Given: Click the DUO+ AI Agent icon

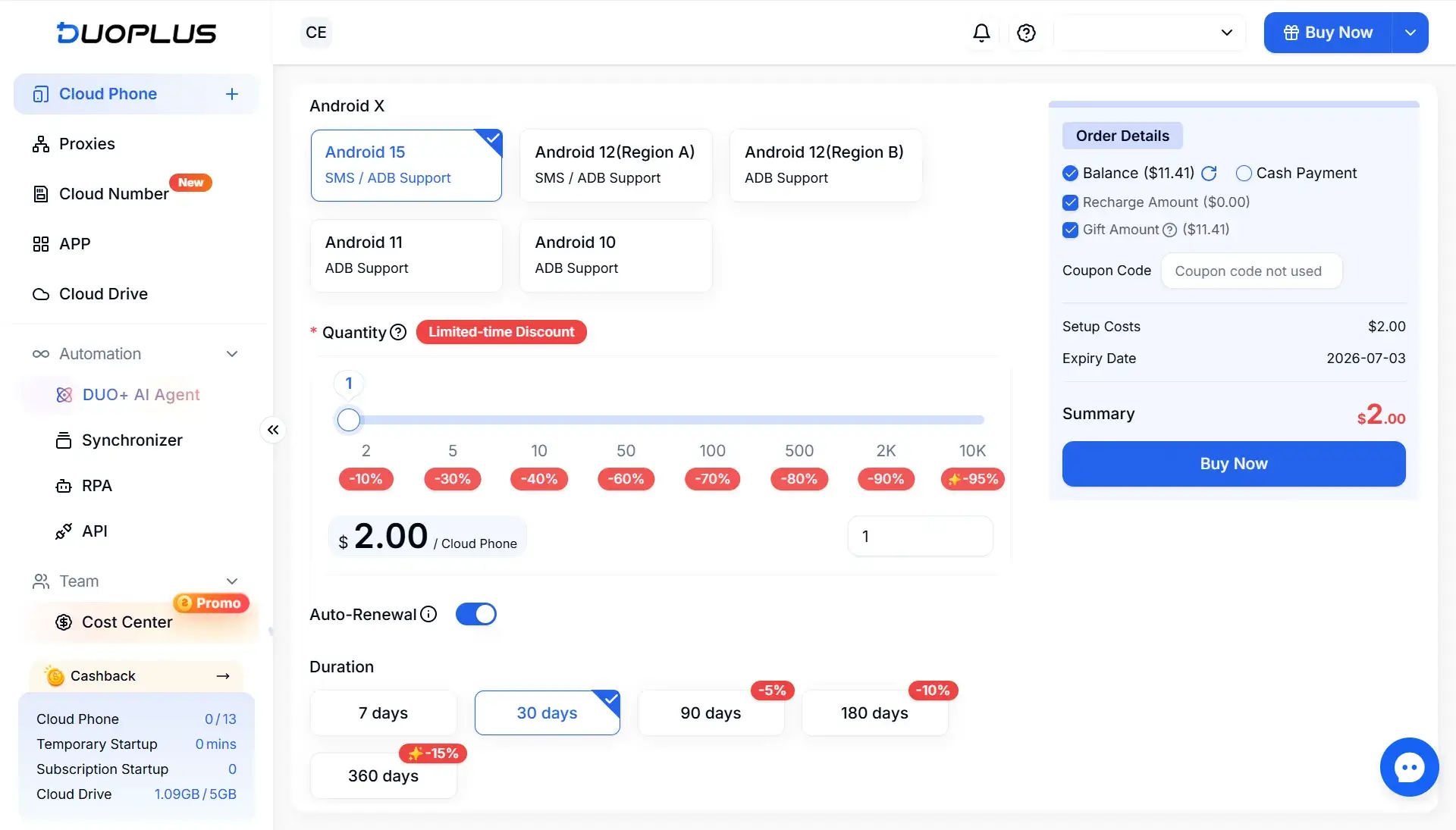Looking at the screenshot, I should point(64,395).
